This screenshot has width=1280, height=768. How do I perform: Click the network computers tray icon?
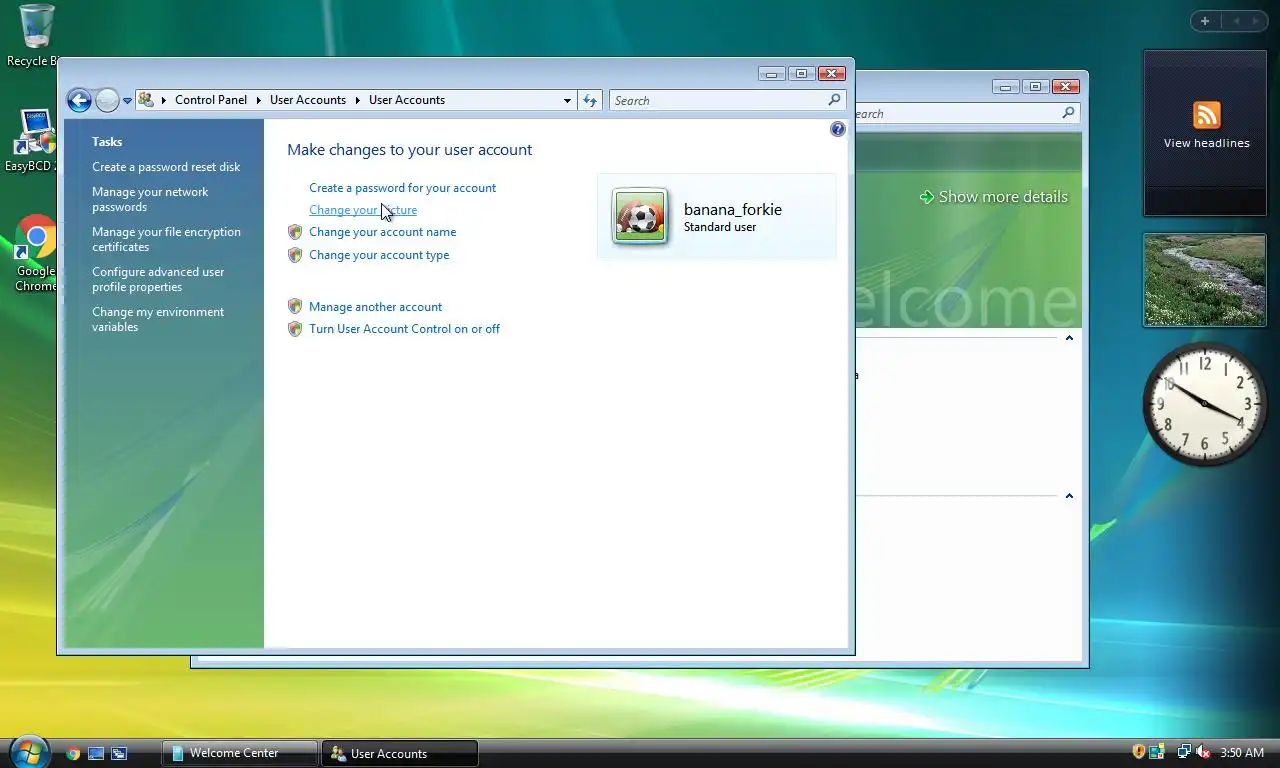pos(1184,752)
